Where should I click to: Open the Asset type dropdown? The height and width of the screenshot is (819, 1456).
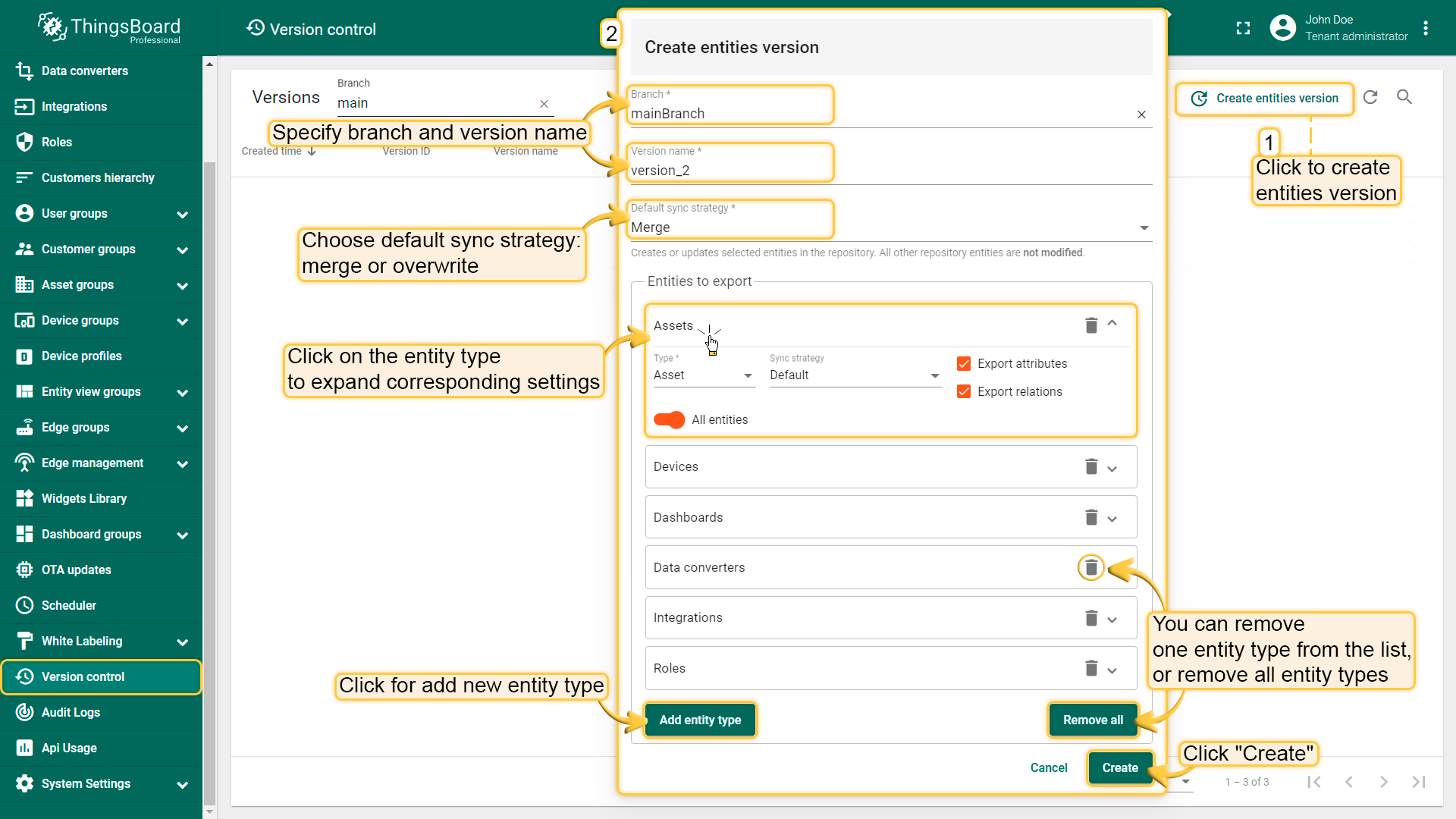(704, 375)
